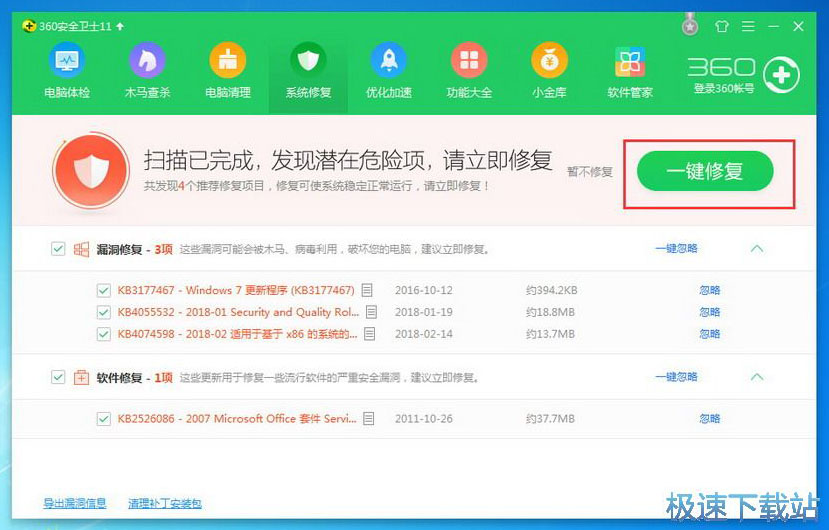View details document icon for KB4074598
The width and height of the screenshot is (829, 530).
(370, 334)
